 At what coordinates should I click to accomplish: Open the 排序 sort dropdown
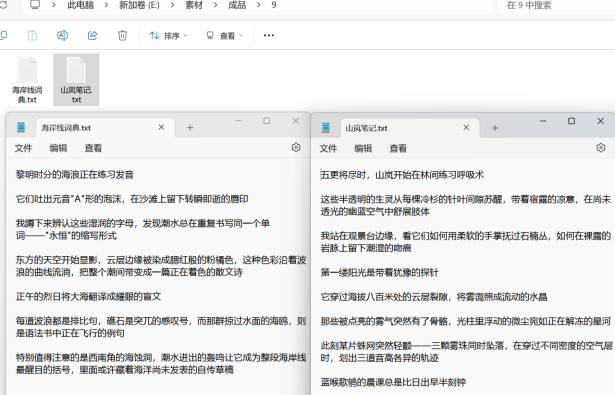(168, 36)
